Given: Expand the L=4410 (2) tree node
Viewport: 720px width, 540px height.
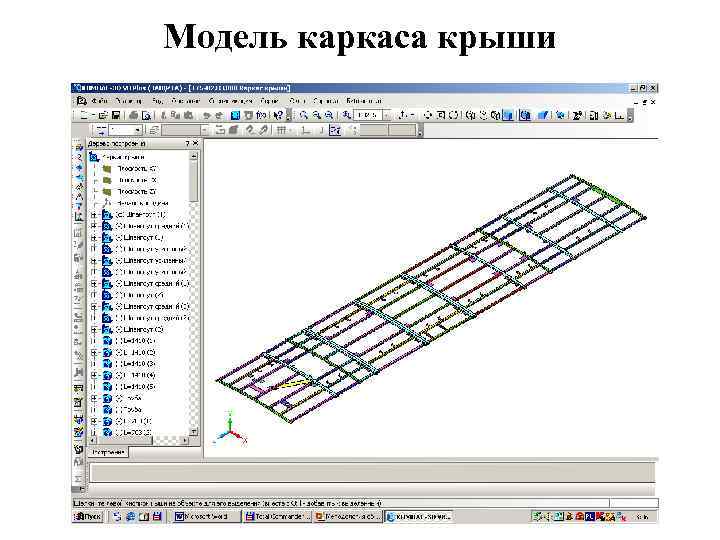Looking at the screenshot, I should coord(94,353).
